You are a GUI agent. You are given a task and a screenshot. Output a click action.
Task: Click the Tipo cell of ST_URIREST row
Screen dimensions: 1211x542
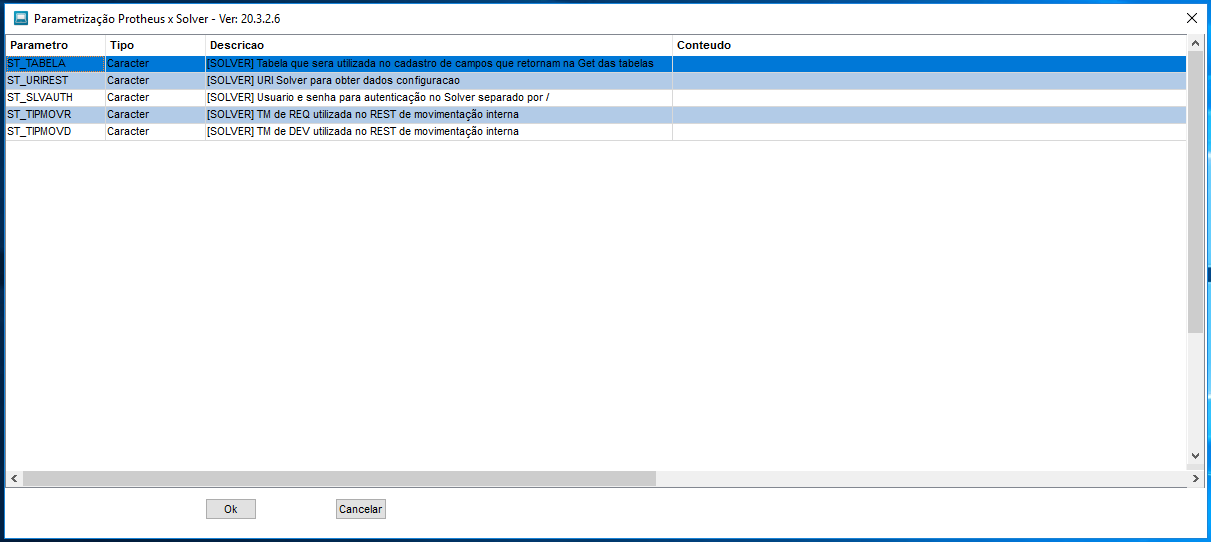pyautogui.click(x=155, y=80)
